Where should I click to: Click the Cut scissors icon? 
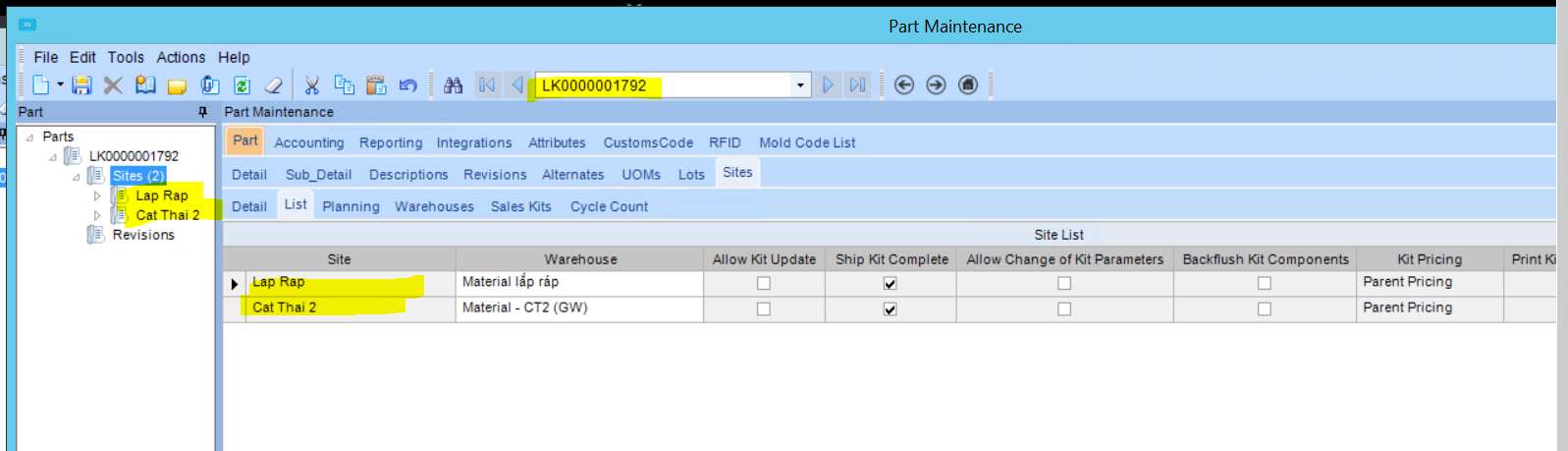(x=312, y=85)
